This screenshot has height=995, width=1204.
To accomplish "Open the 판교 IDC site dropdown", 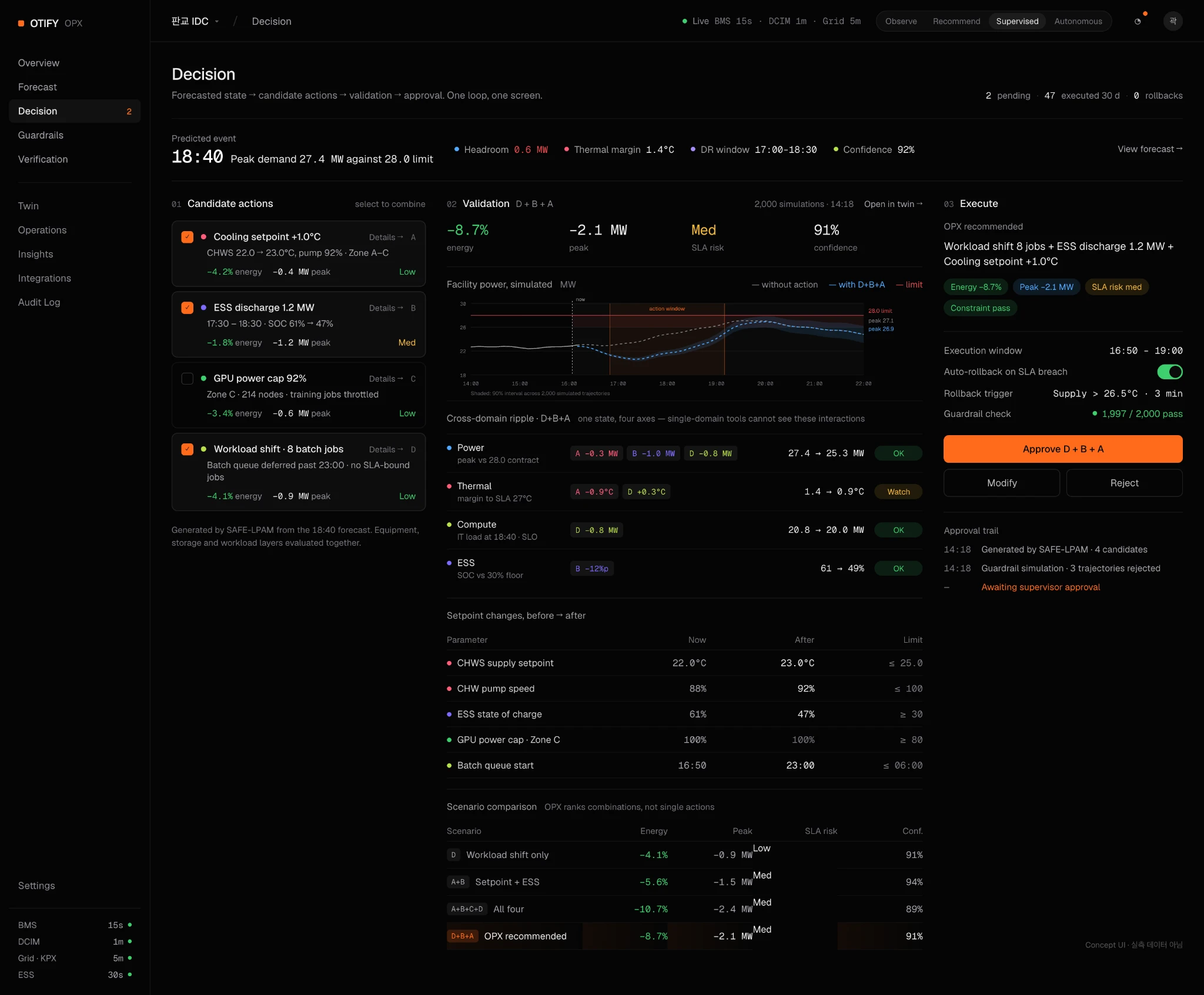I will coord(195,21).
